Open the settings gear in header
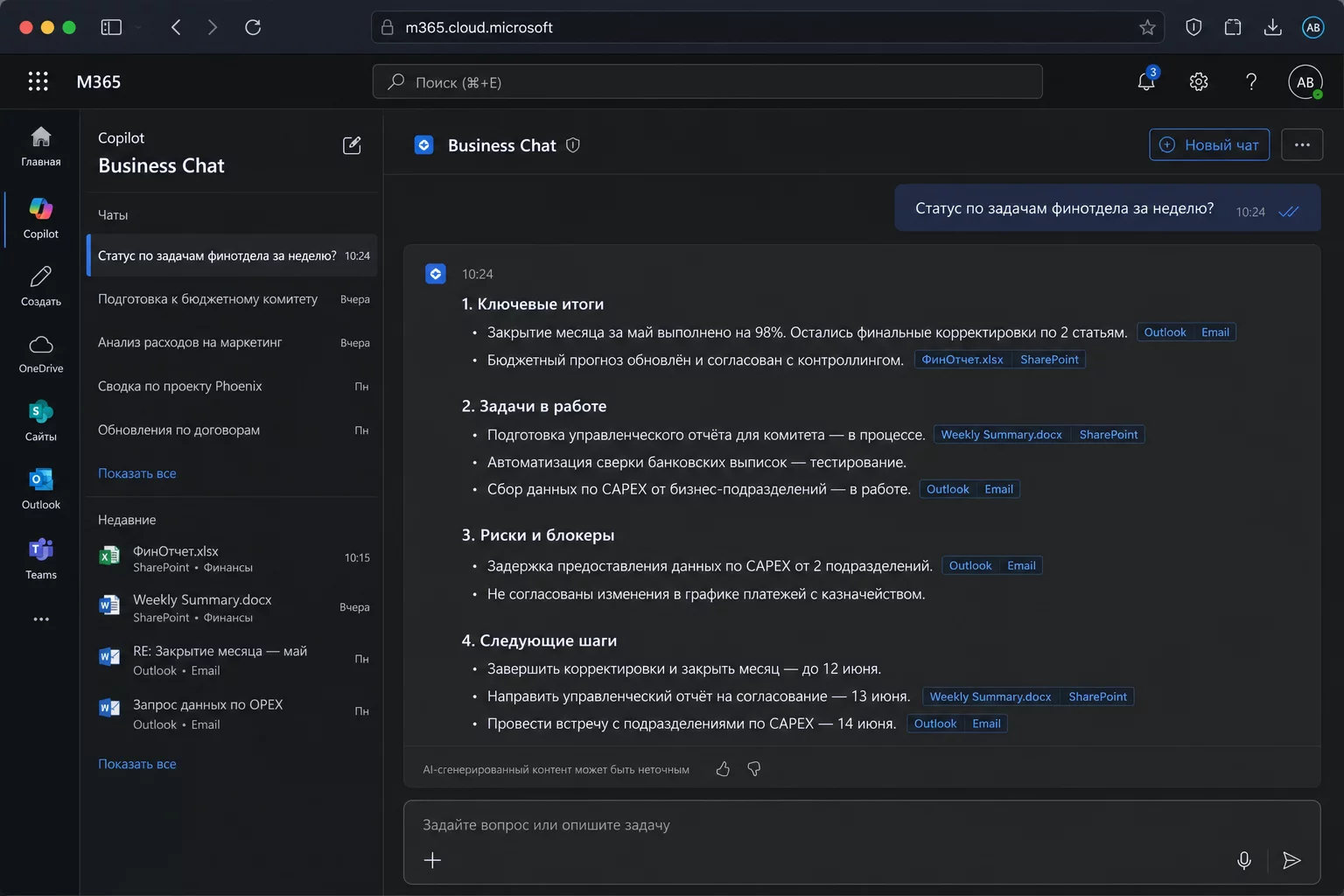The width and height of the screenshot is (1344, 896). pyautogui.click(x=1199, y=81)
